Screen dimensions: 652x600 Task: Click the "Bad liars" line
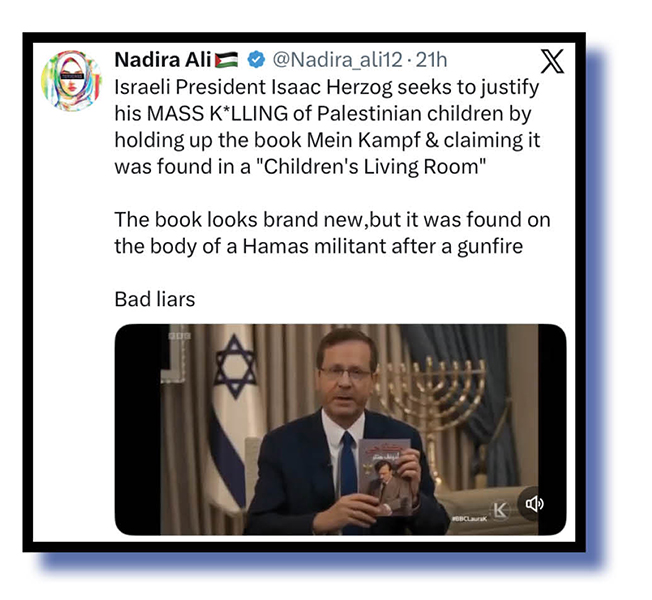tap(155, 299)
